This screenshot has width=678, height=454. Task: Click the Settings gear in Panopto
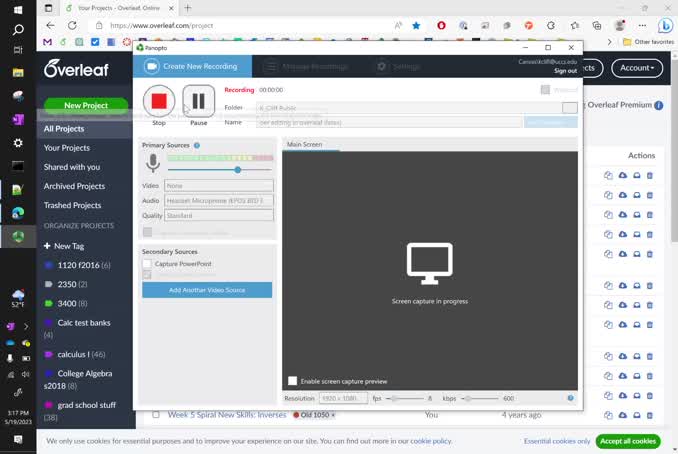(x=382, y=66)
